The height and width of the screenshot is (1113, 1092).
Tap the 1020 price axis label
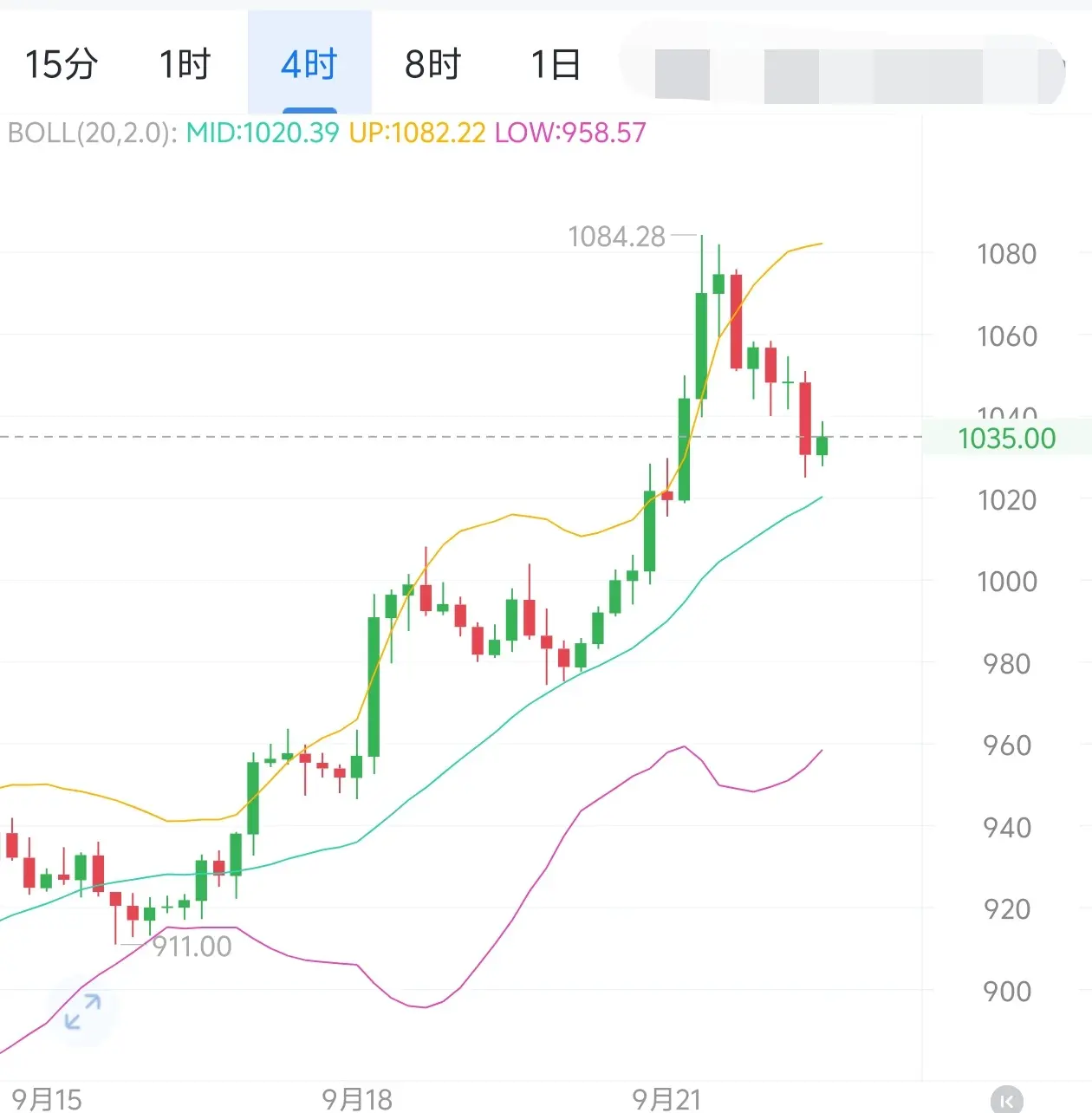pos(1006,499)
